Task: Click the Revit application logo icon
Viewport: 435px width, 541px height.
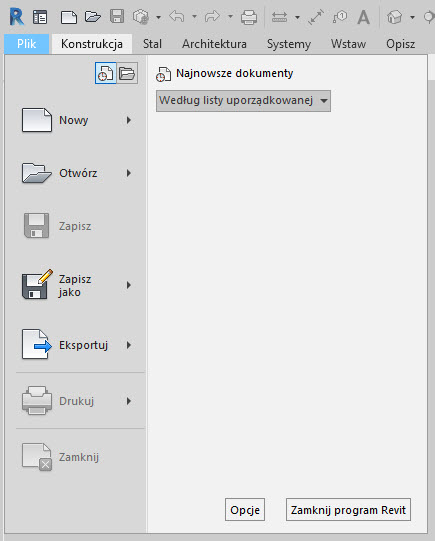Action: pyautogui.click(x=17, y=17)
